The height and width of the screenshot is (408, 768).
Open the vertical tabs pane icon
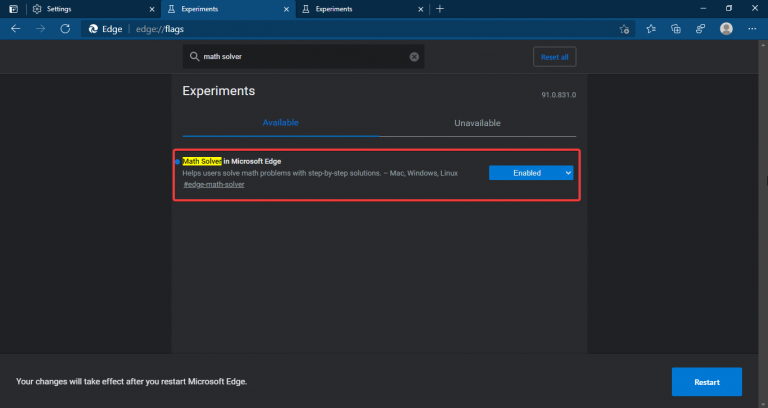(x=14, y=9)
